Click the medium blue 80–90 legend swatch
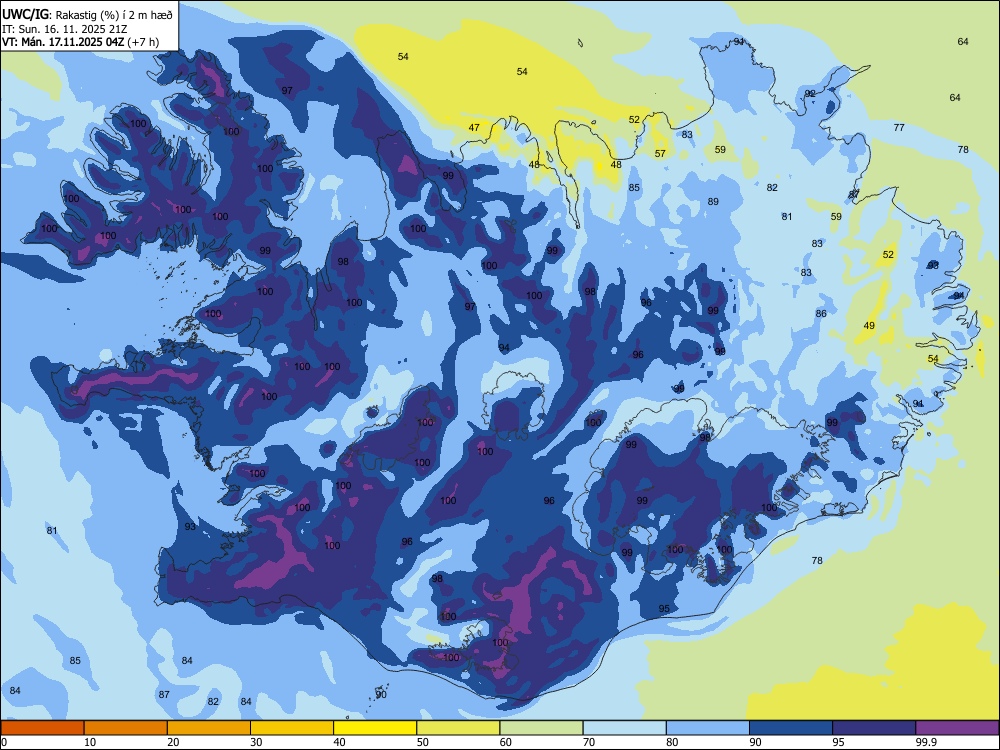1000x750 pixels. [x=707, y=728]
